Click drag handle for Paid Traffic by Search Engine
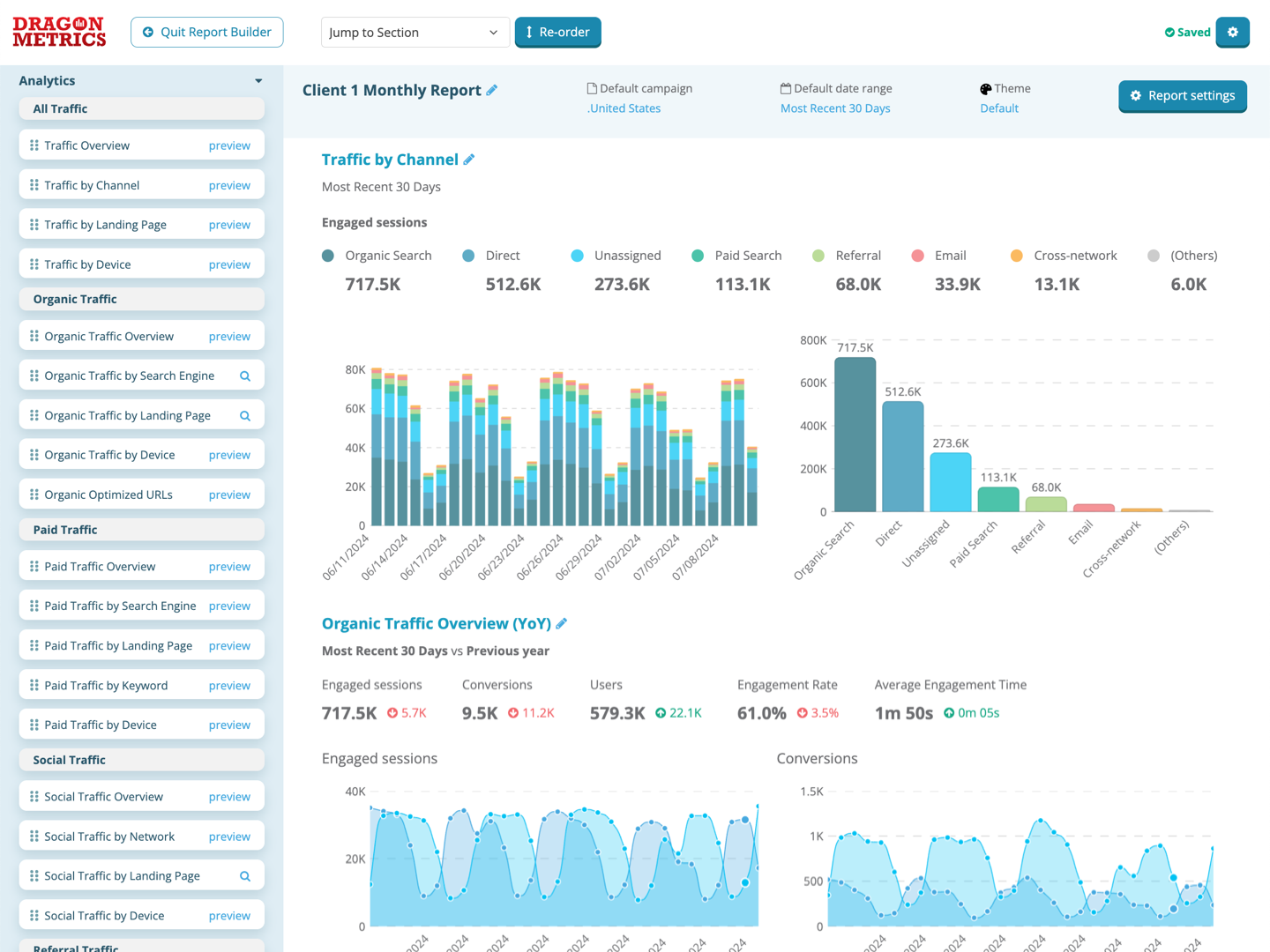Viewport: 1270px width, 952px height. pos(34,606)
